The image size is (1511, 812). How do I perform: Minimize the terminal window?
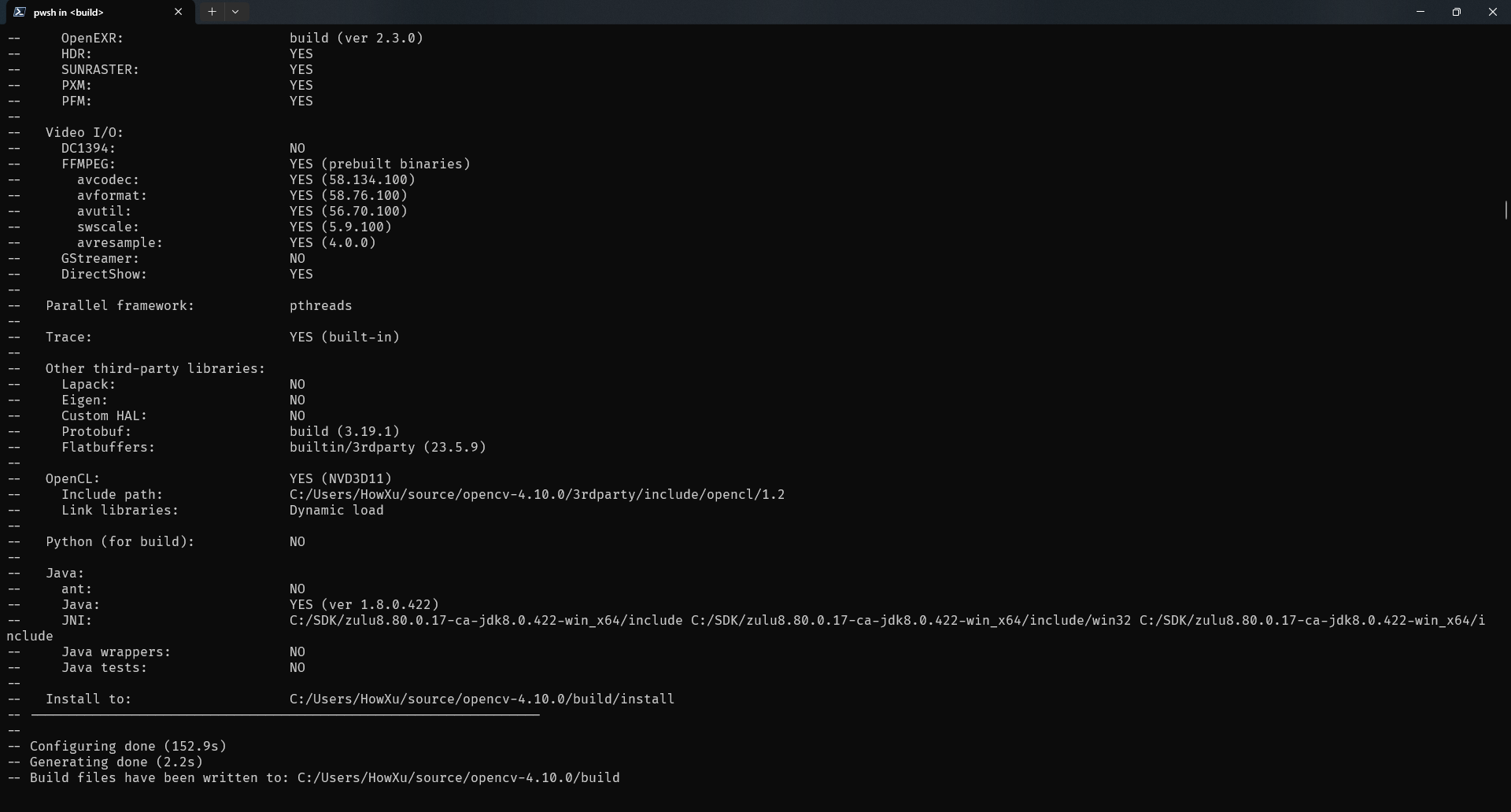pos(1420,12)
